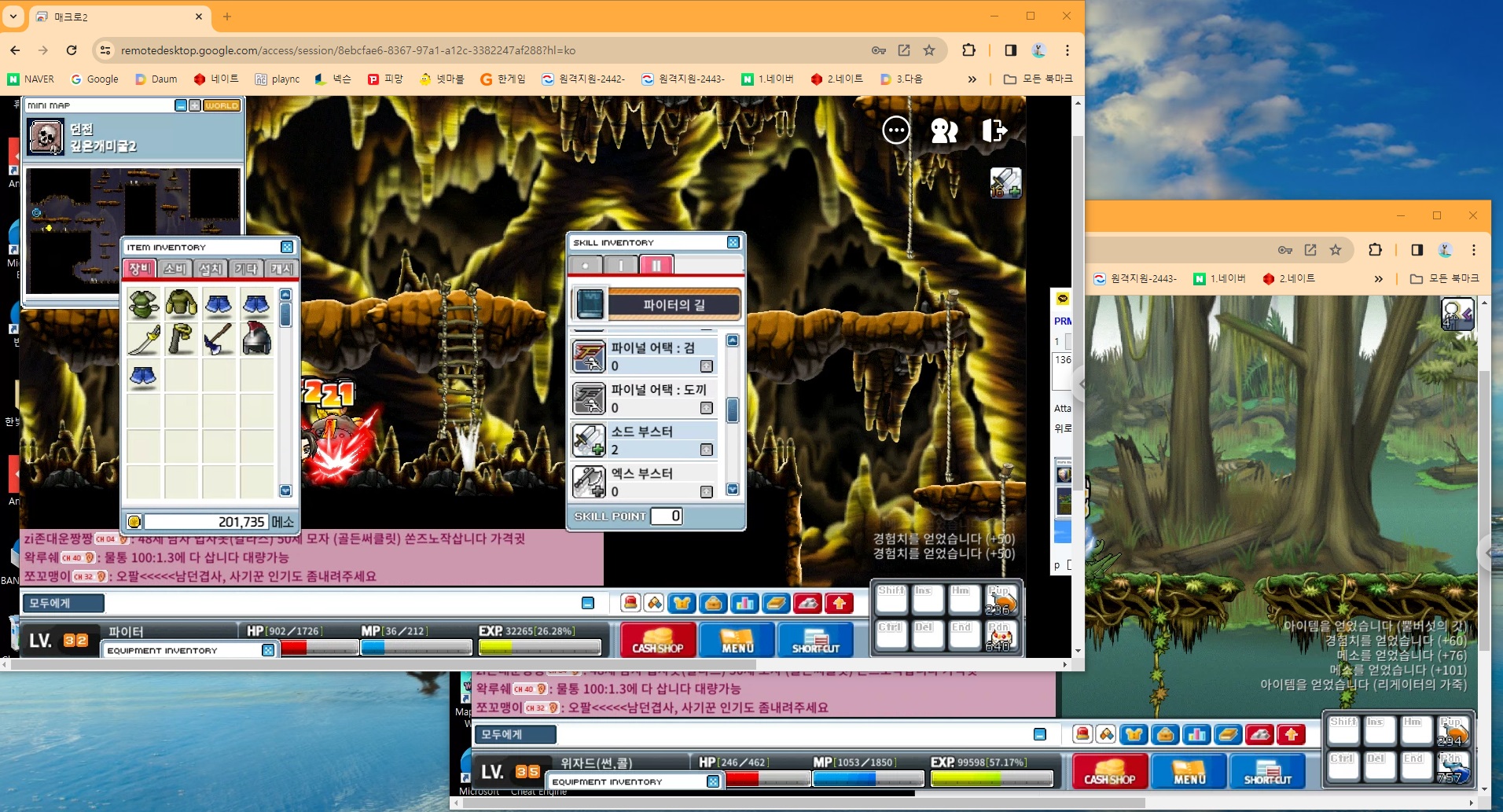Image resolution: width=1503 pixels, height=812 pixels.
Task: Open front game's blue shirt equipment icon
Action: pos(681,603)
